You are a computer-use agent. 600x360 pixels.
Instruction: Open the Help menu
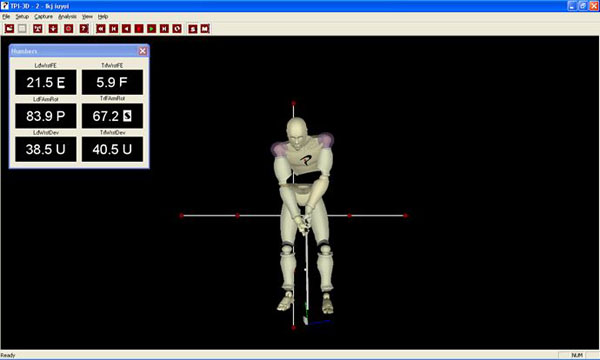(x=103, y=17)
